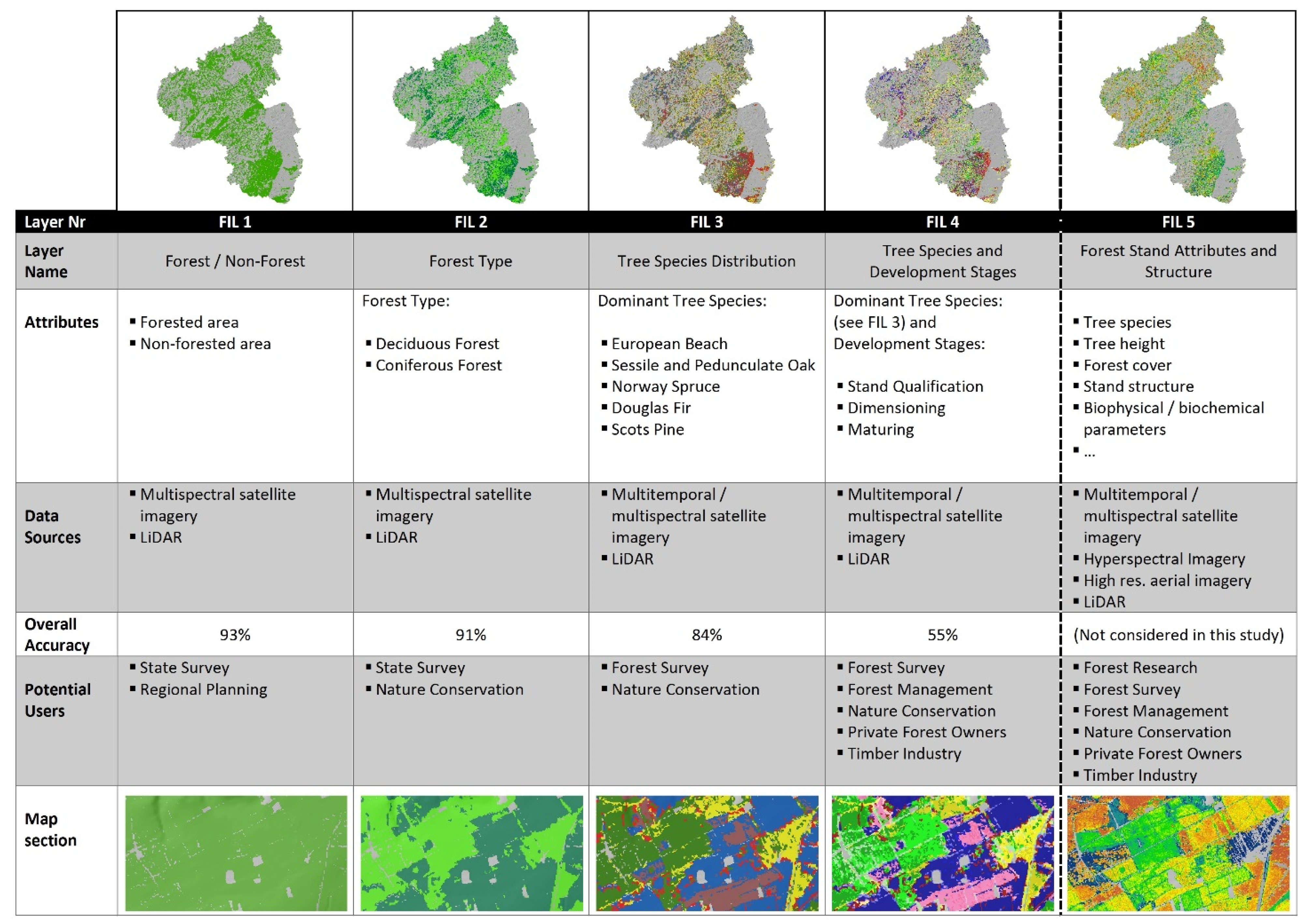Click 'Tree Species Distribution' layer name
This screenshot has width=1307, height=924.
pyautogui.click(x=706, y=261)
